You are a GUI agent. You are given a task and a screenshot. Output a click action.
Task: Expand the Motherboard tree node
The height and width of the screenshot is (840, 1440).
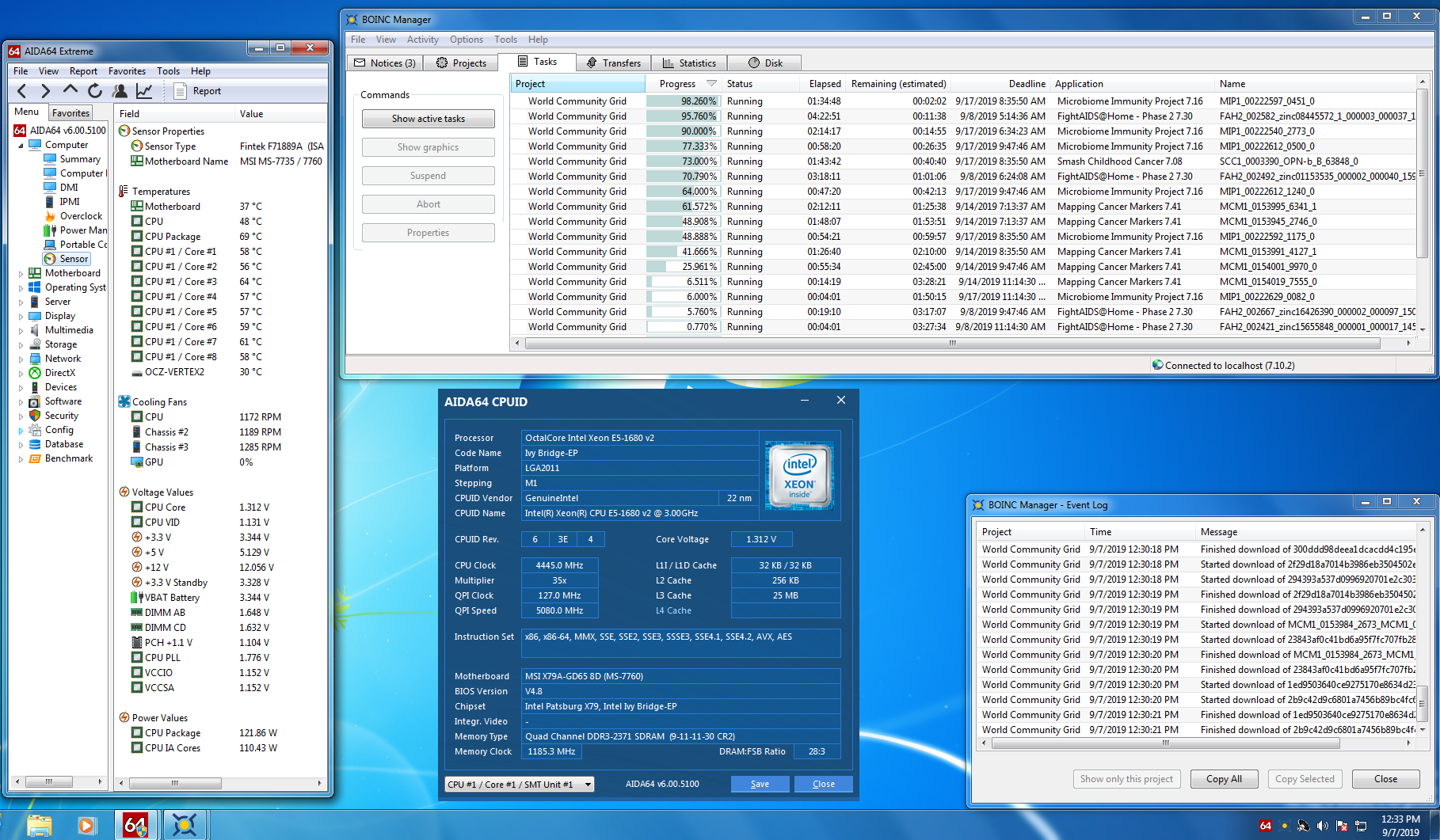coord(21,273)
